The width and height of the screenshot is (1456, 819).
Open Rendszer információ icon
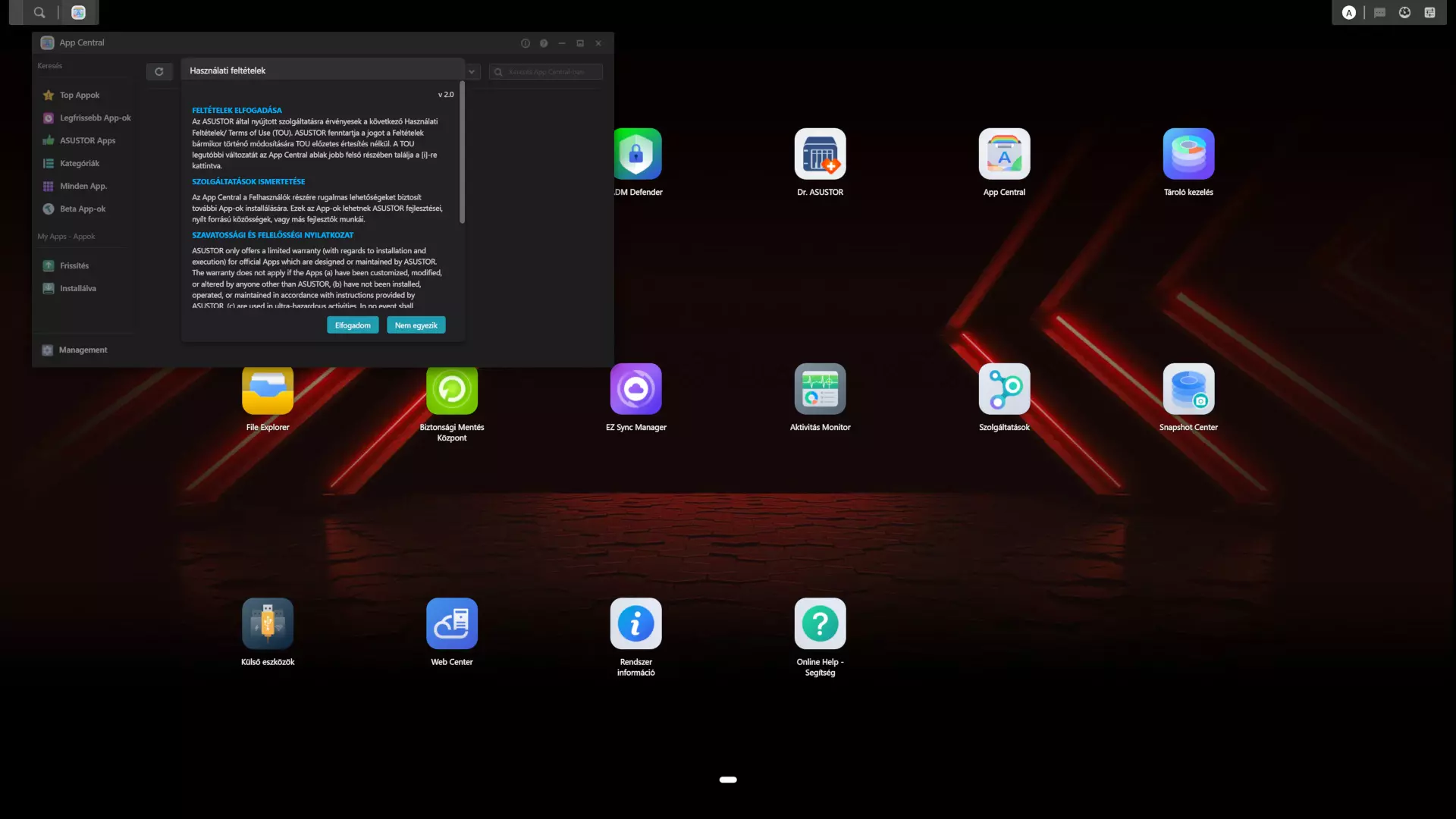[x=636, y=623]
